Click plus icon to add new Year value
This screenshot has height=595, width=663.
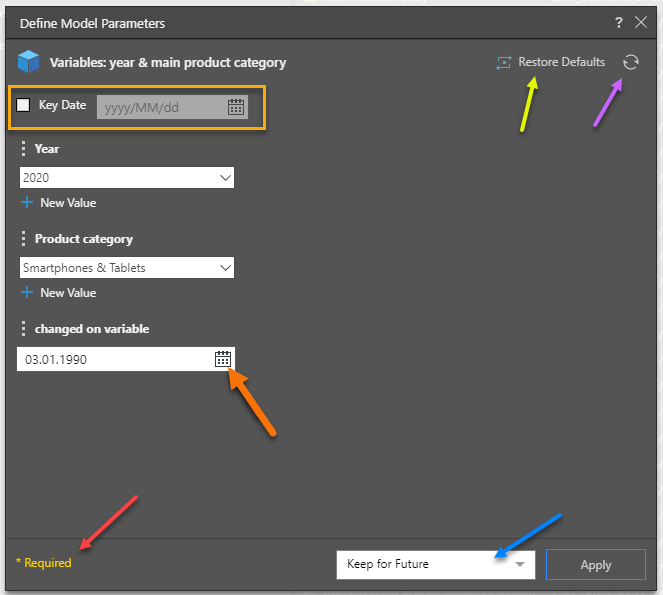pyautogui.click(x=27, y=203)
